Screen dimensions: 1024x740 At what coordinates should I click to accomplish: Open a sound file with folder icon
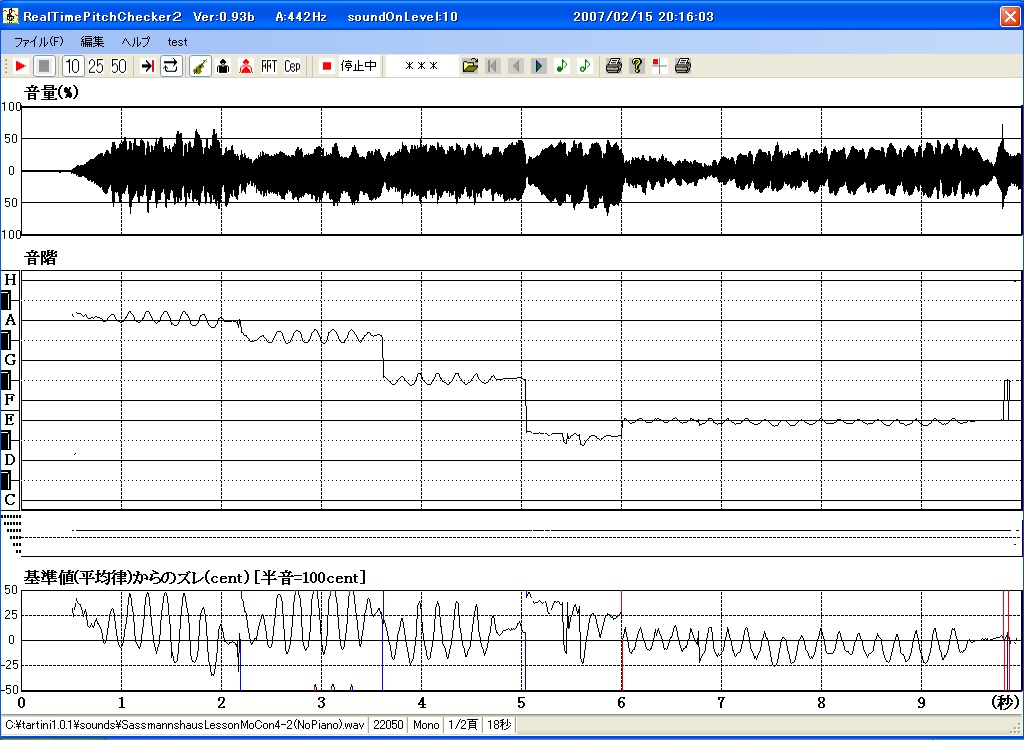(470, 66)
